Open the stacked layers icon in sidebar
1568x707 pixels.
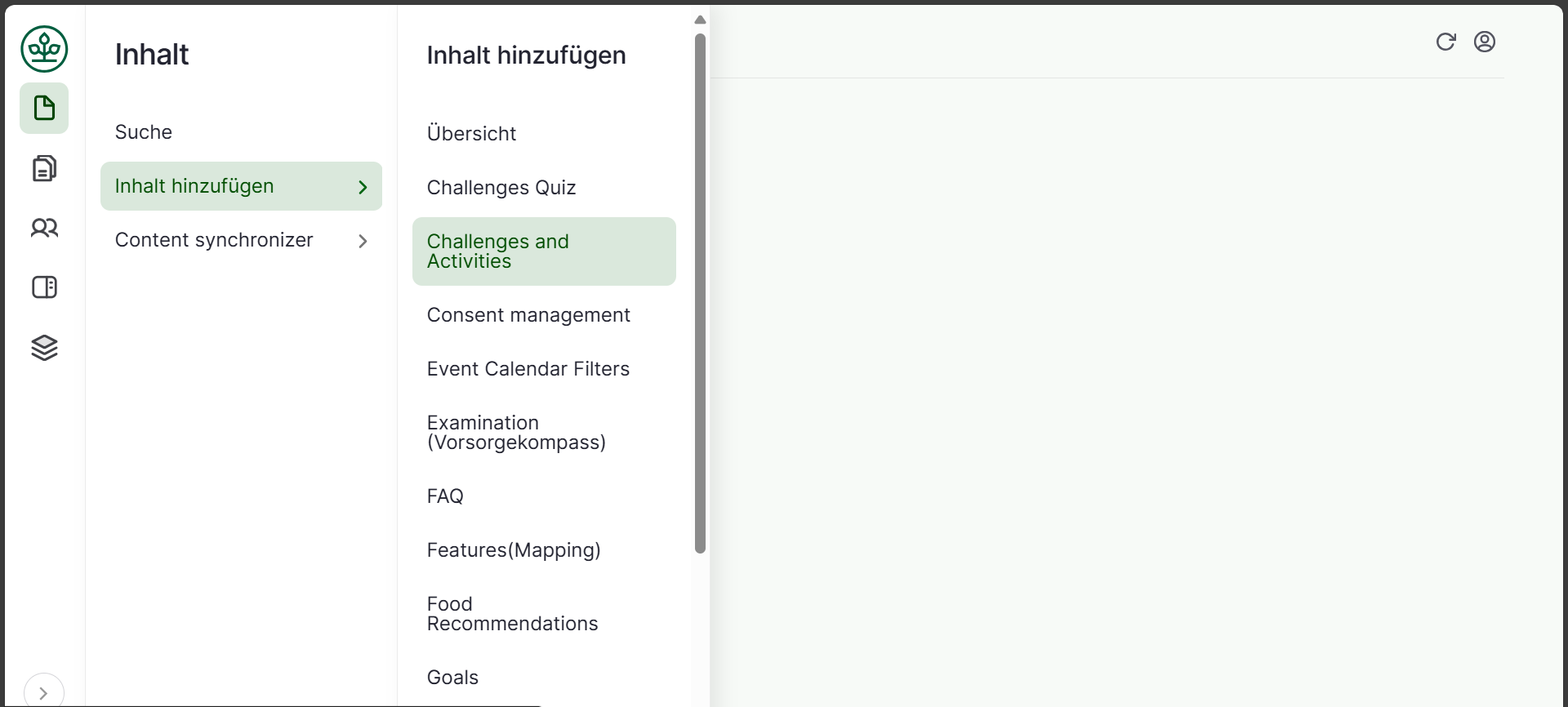tap(44, 348)
